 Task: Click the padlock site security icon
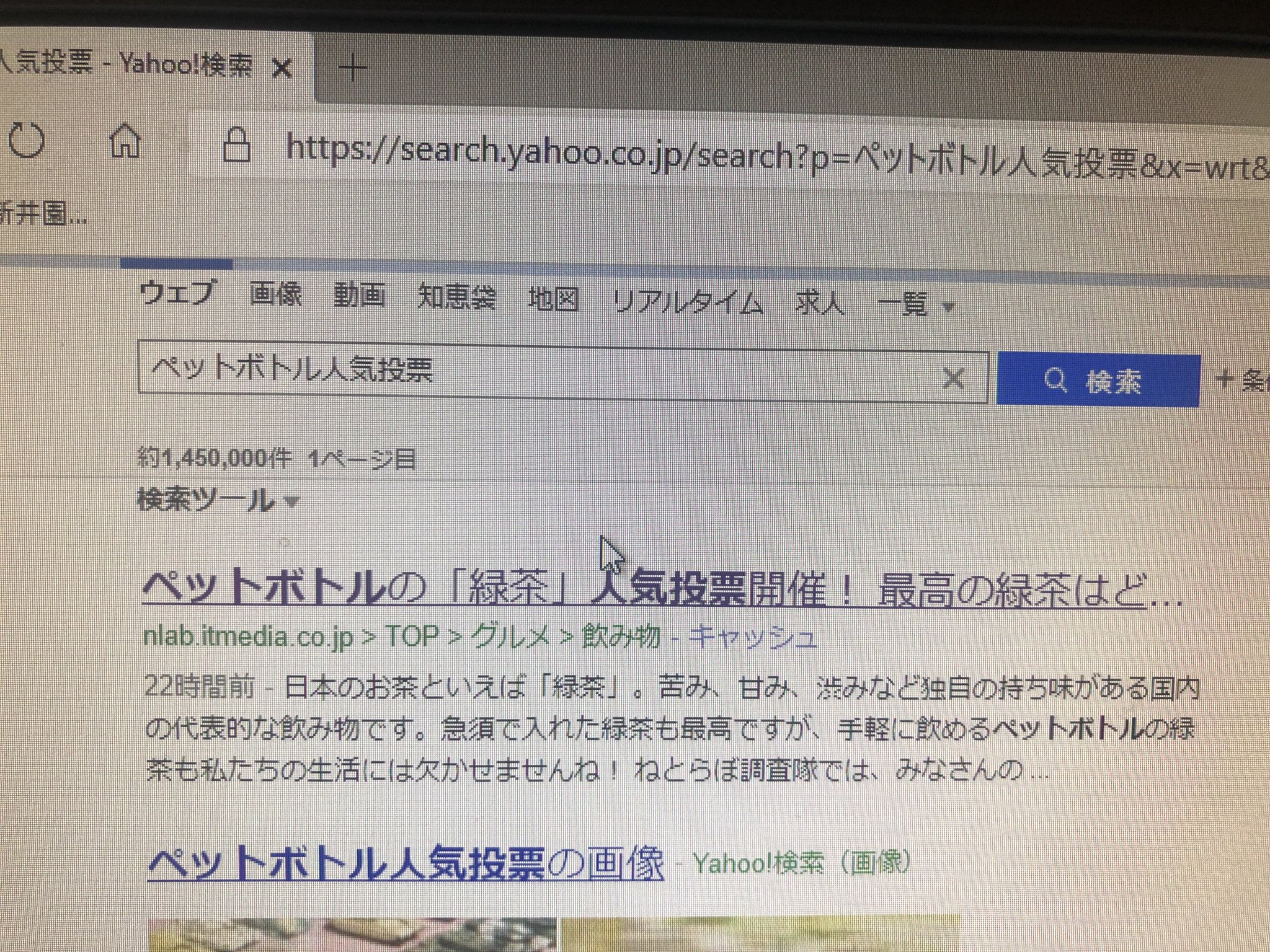238,146
